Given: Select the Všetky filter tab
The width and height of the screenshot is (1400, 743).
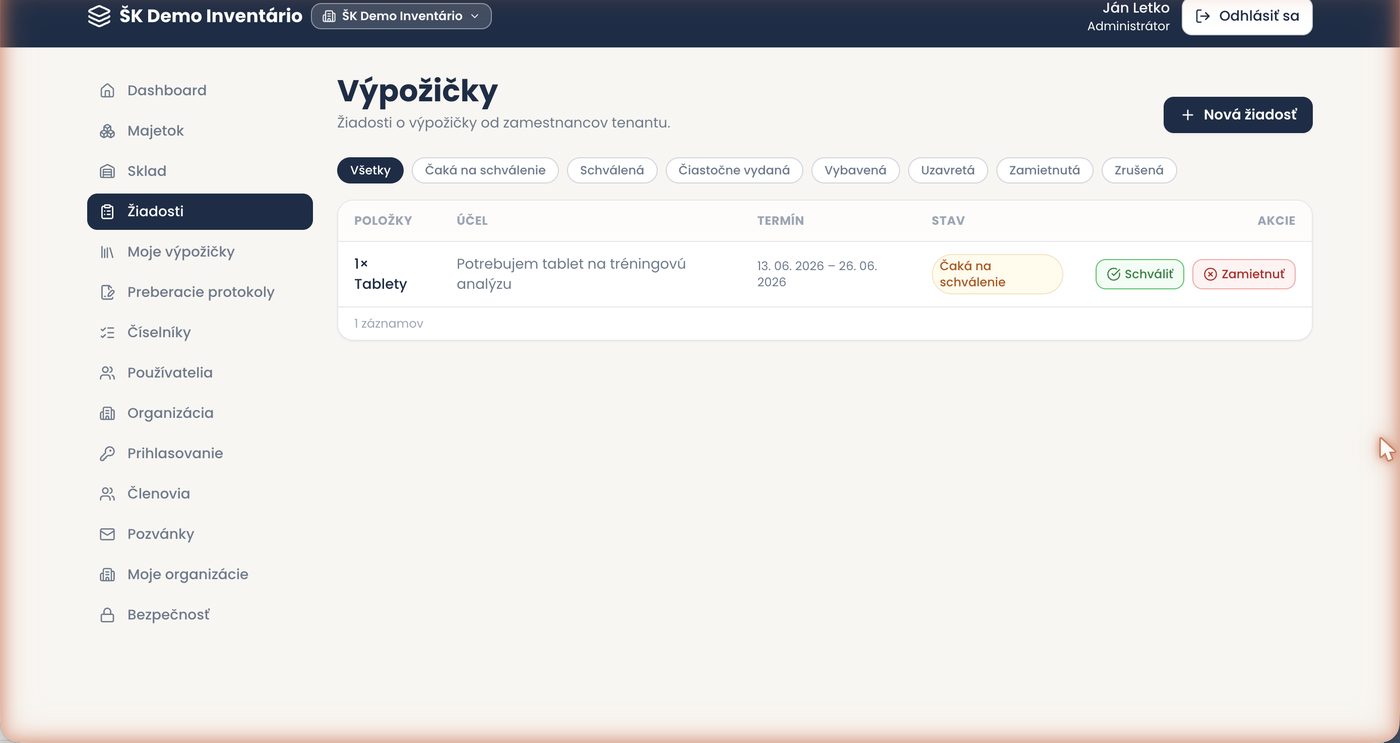Looking at the screenshot, I should pyautogui.click(x=370, y=170).
